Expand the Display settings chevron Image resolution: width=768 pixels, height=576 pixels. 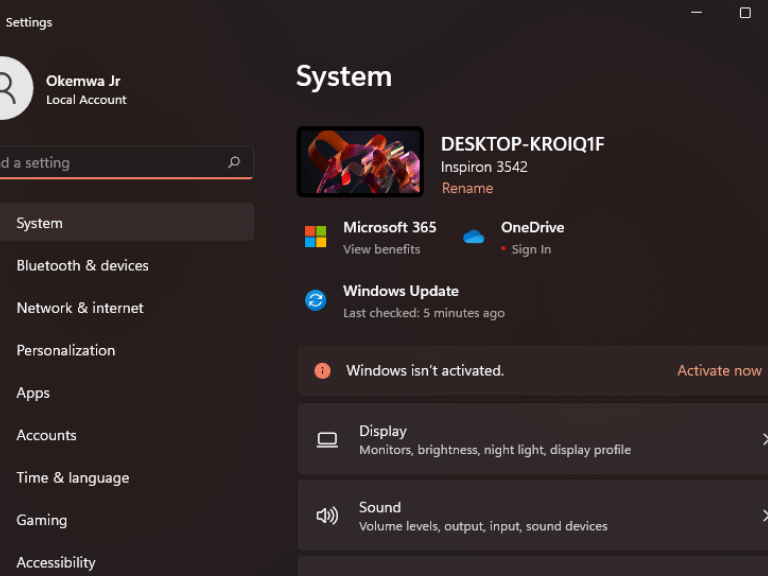coord(764,440)
